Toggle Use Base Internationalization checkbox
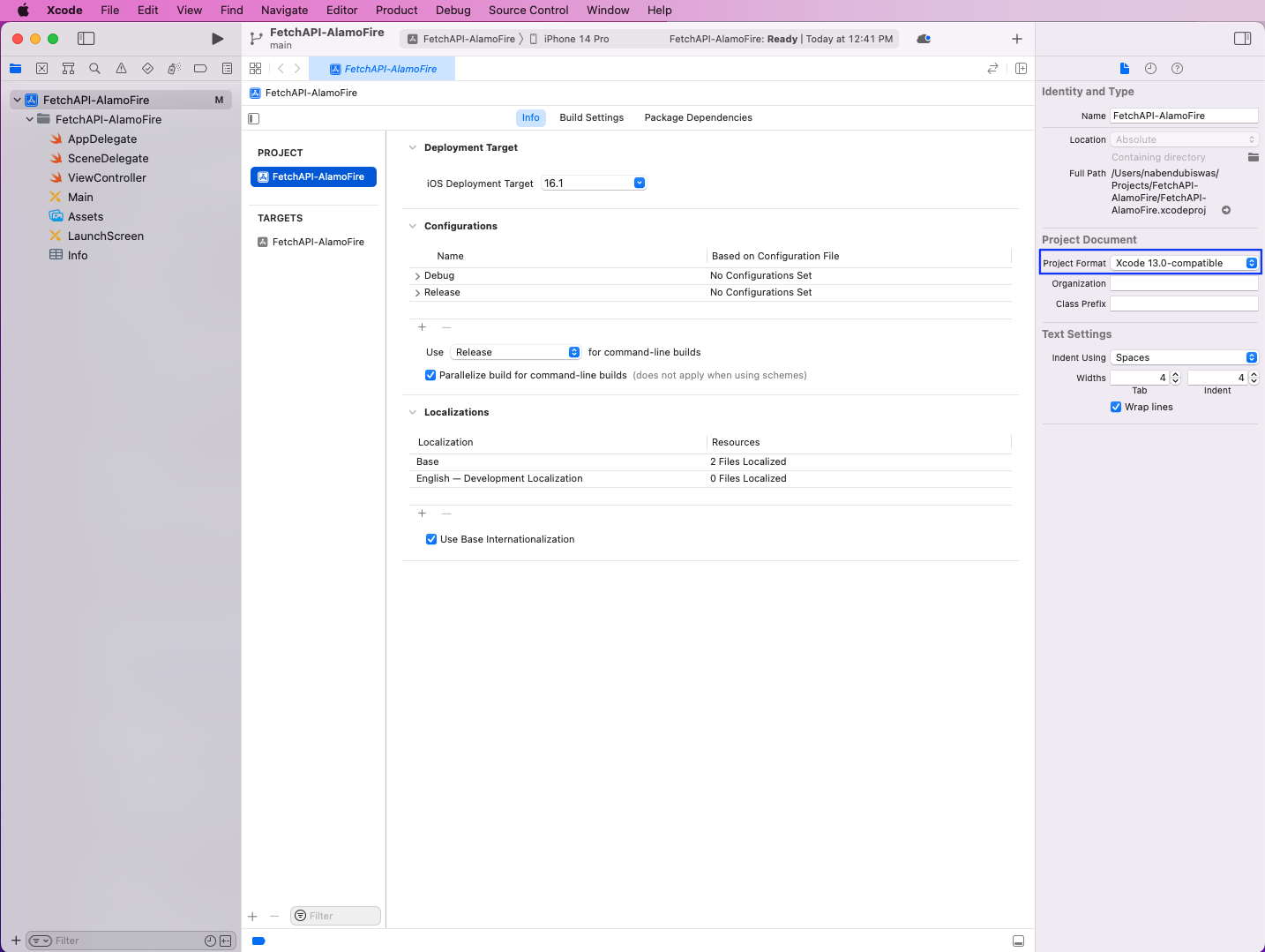 click(x=431, y=539)
